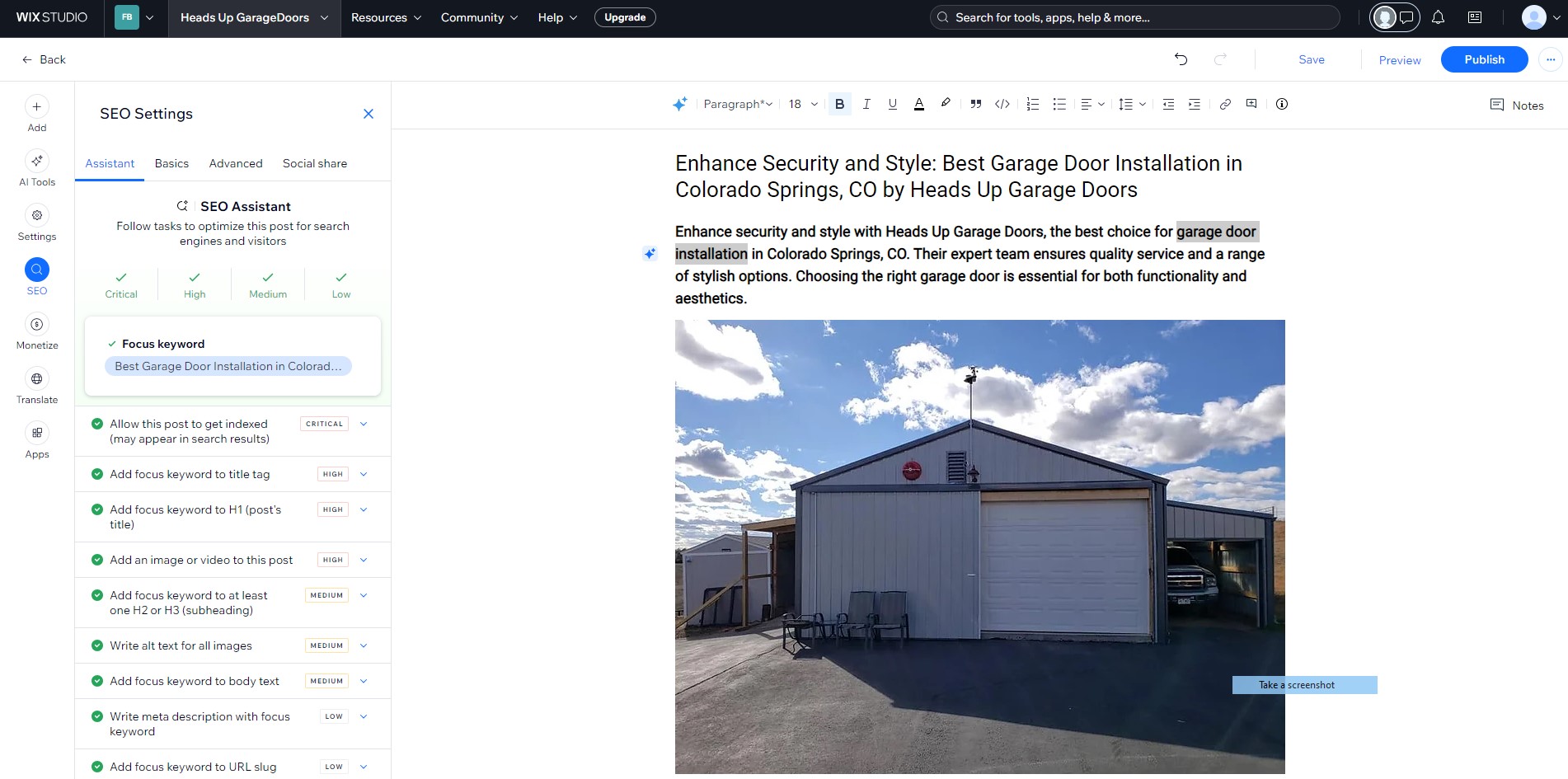This screenshot has height=779, width=1568.
Task: Toggle underline formatting
Action: click(892, 105)
